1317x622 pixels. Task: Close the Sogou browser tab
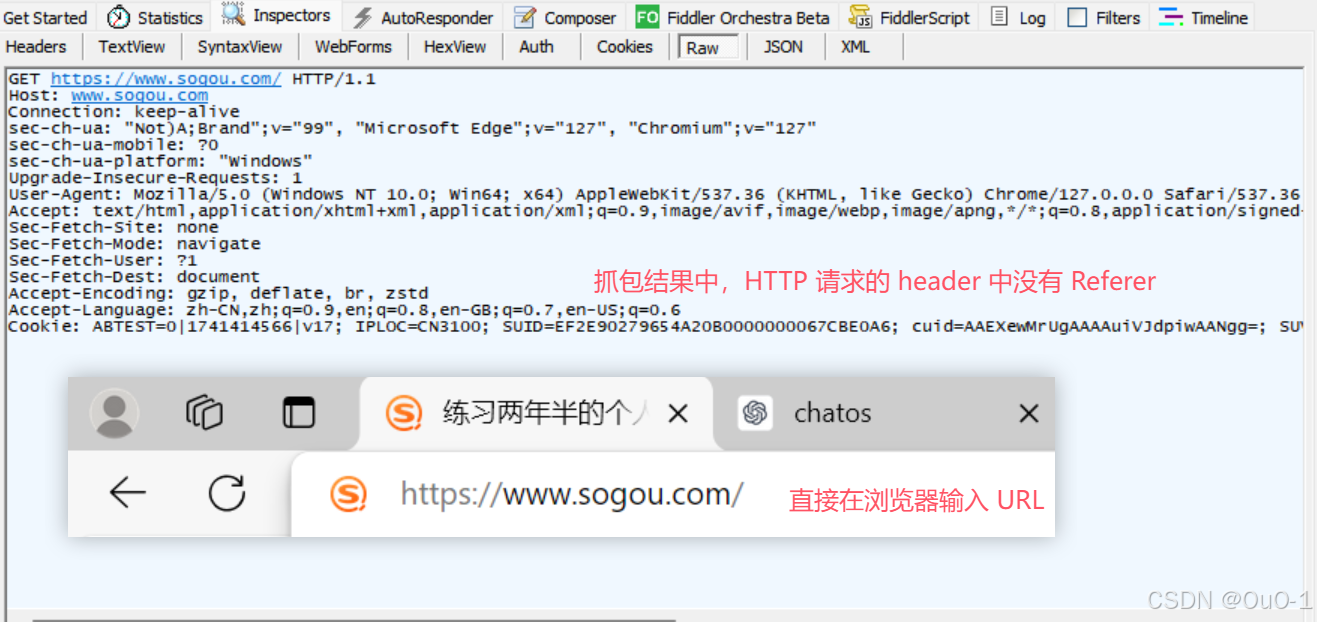coord(678,413)
